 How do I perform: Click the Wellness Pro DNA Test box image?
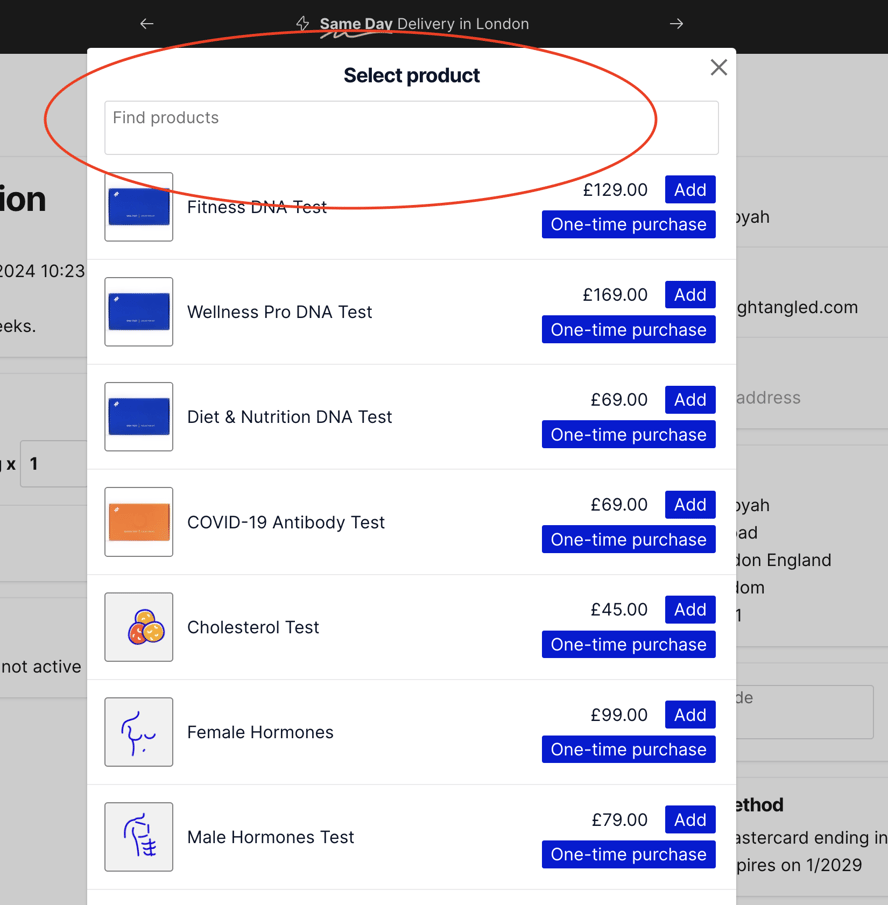click(x=138, y=312)
